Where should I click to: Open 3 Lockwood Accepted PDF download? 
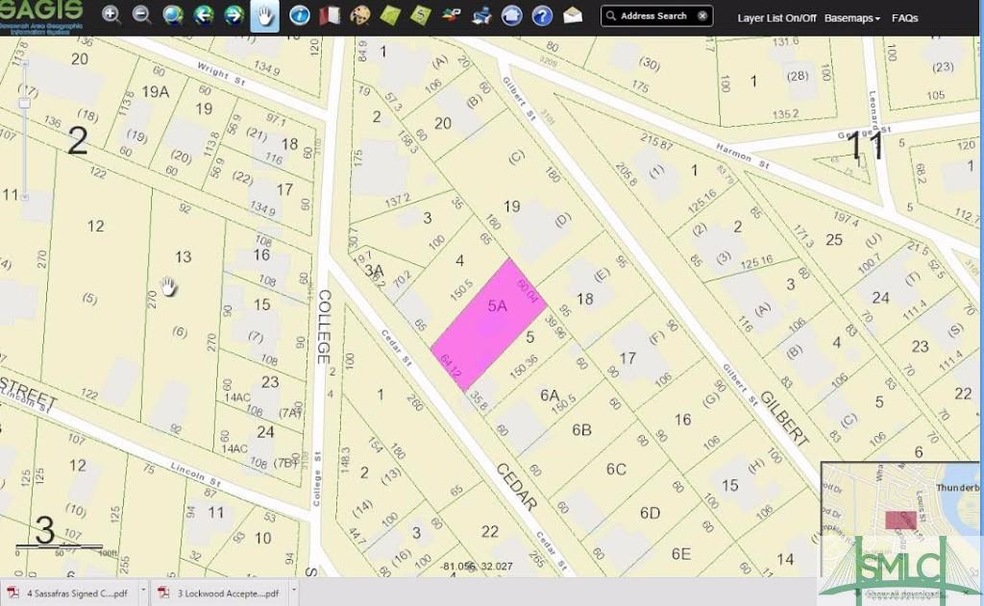point(220,593)
